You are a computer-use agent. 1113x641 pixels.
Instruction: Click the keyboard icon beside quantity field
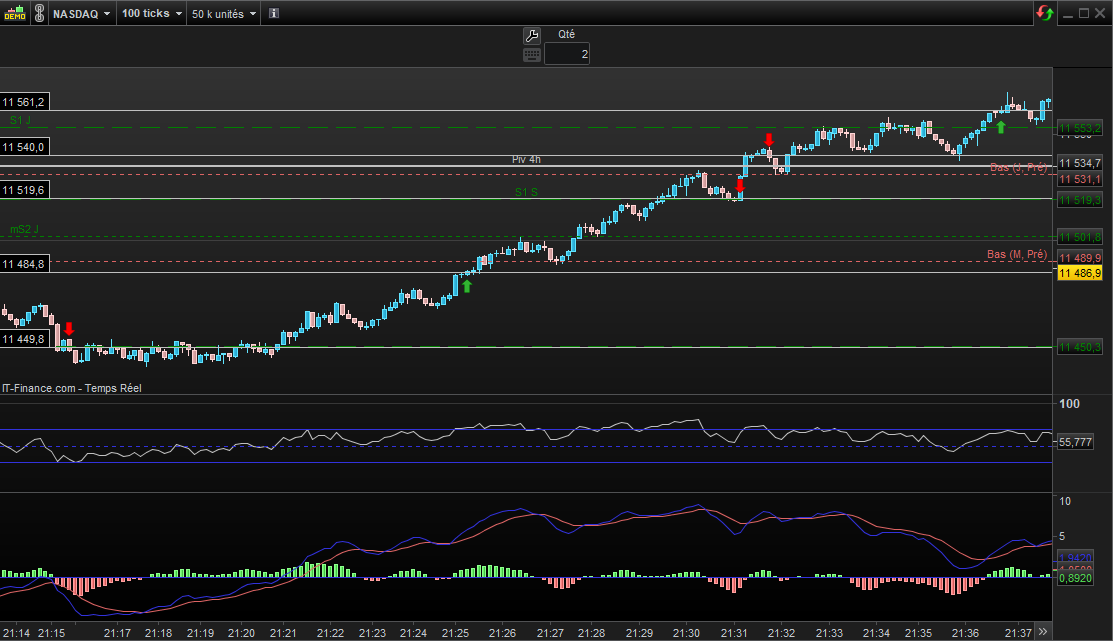coord(531,54)
